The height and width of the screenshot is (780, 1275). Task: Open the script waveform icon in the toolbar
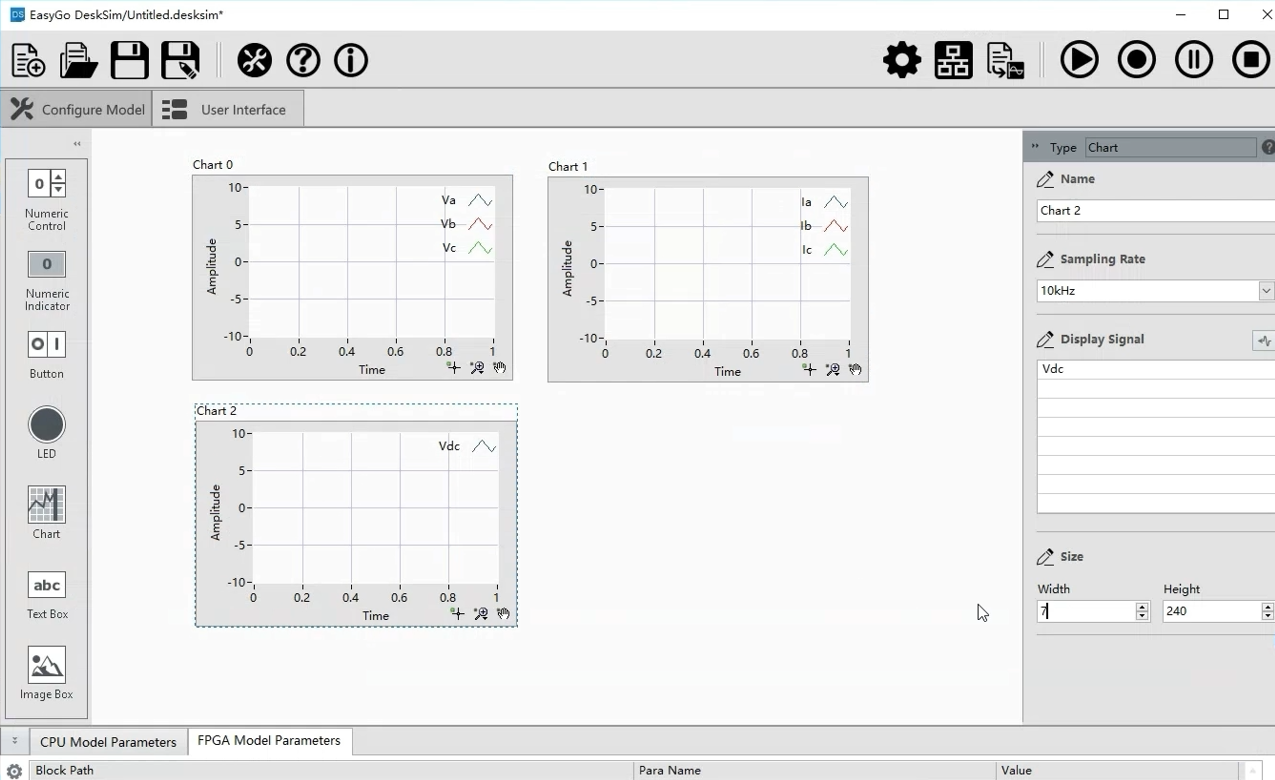[x=1005, y=60]
